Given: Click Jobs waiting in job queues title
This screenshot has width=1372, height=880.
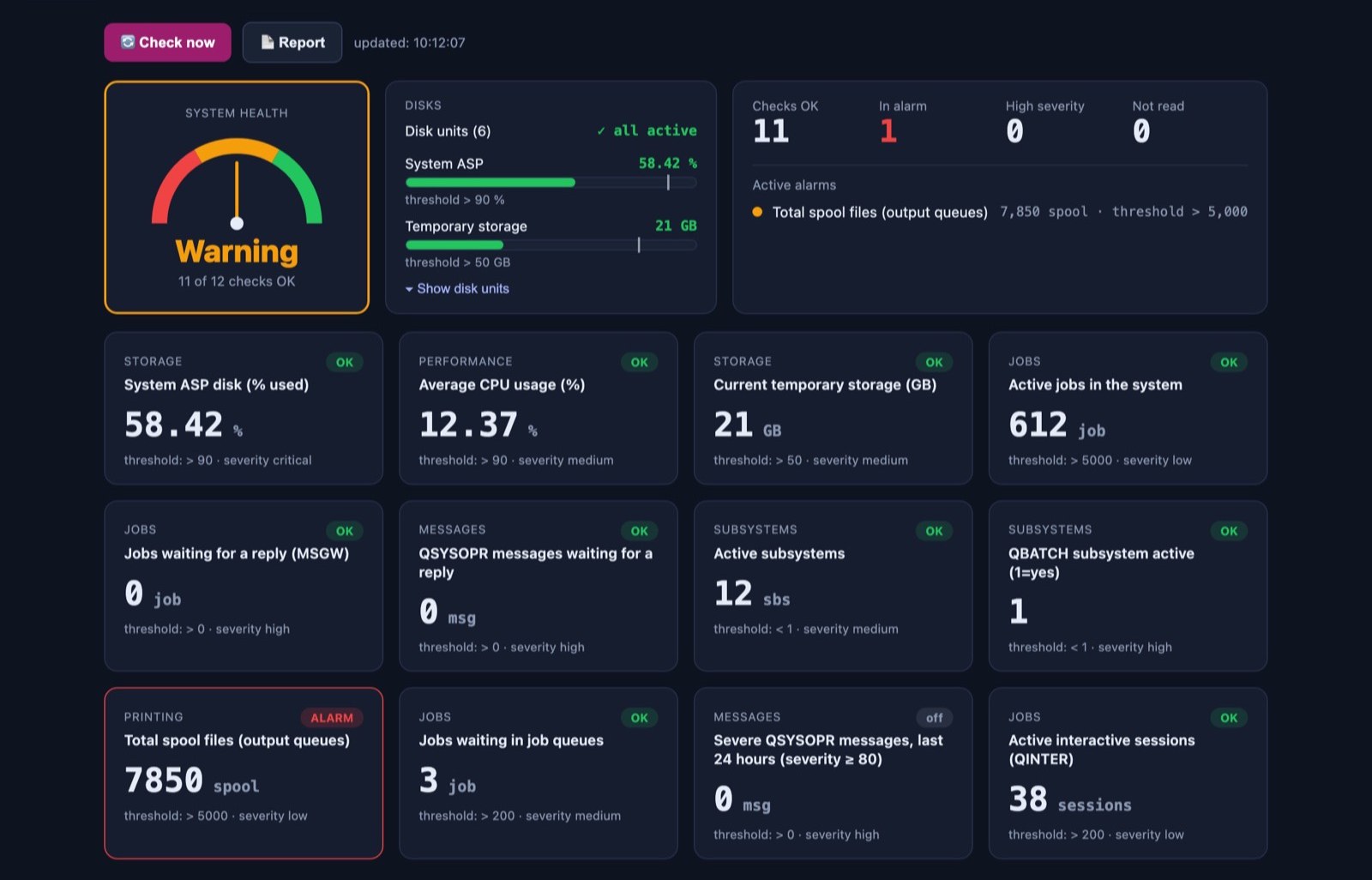Looking at the screenshot, I should point(511,740).
